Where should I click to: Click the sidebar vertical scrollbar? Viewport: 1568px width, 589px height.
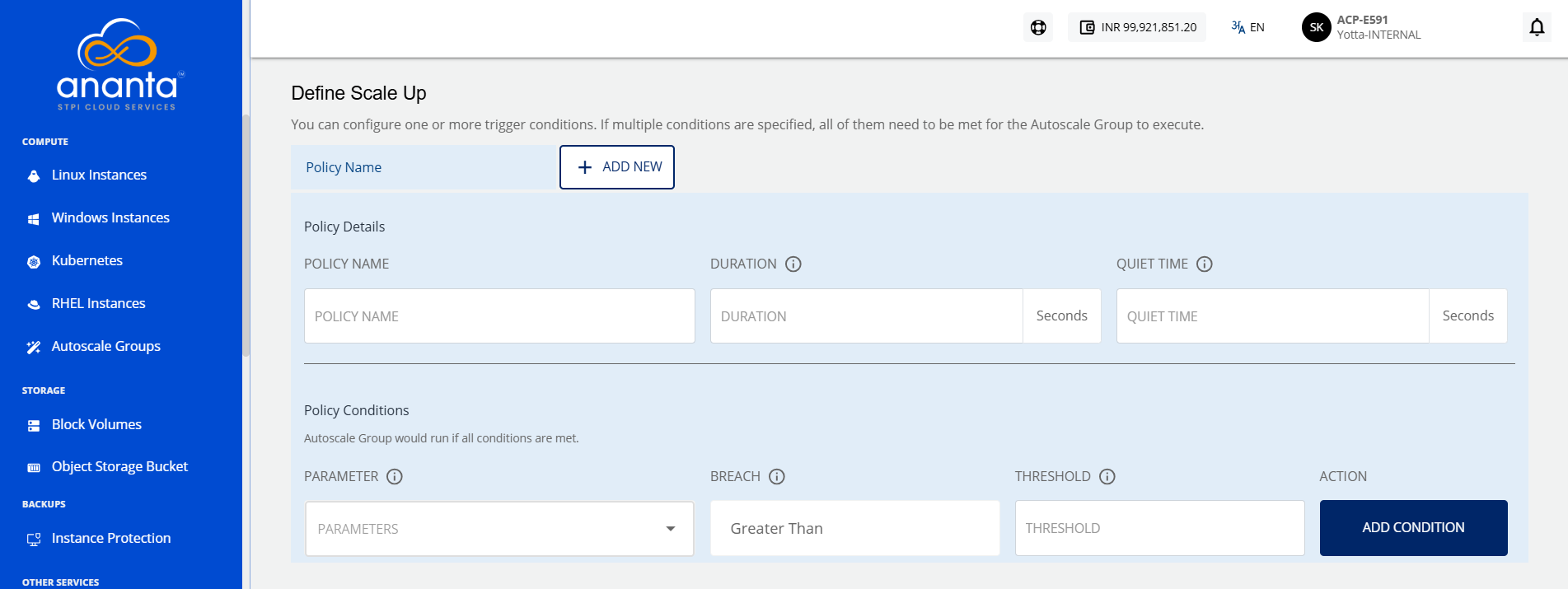point(246,236)
